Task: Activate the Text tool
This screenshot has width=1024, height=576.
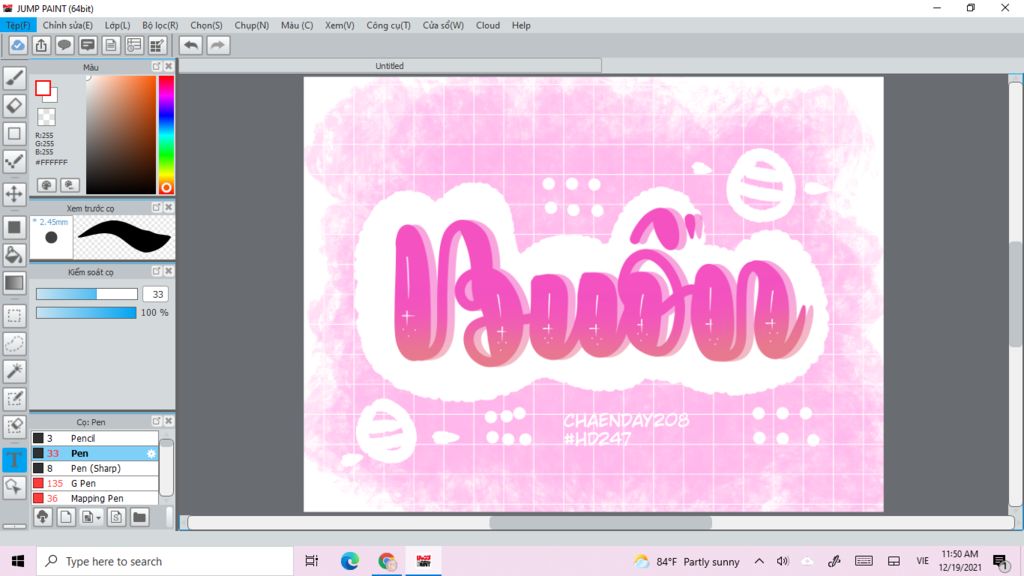Action: point(14,459)
